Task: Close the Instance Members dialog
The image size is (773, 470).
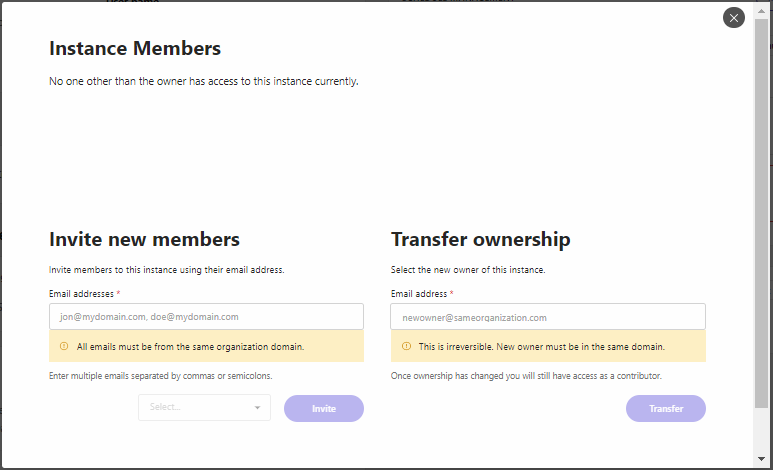Action: [x=734, y=17]
